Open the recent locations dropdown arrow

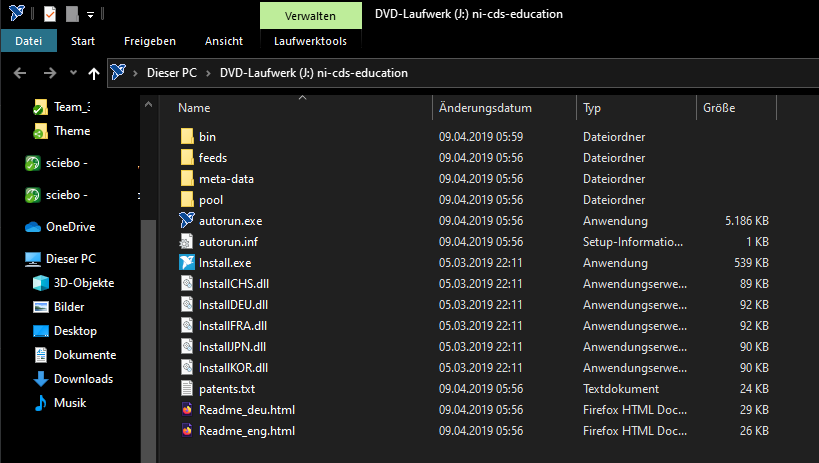click(x=73, y=73)
